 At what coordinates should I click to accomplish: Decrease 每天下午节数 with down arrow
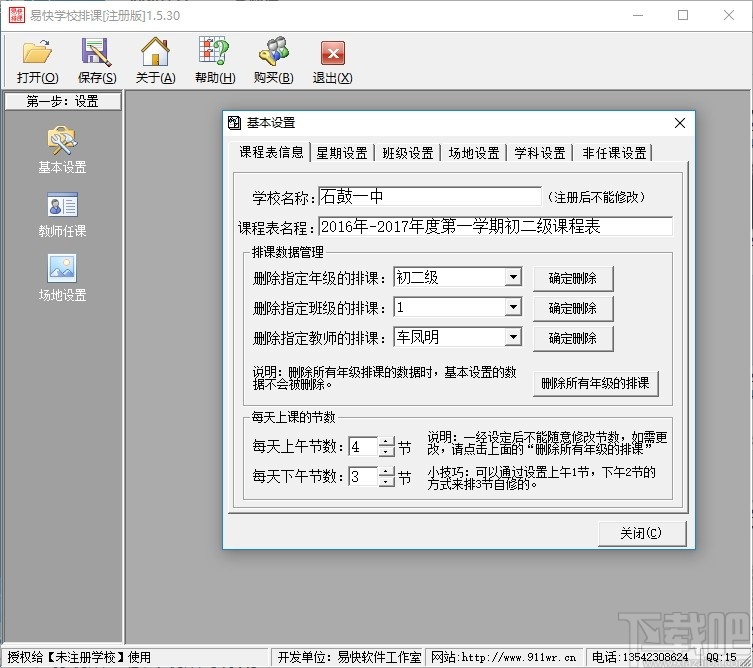[387, 482]
